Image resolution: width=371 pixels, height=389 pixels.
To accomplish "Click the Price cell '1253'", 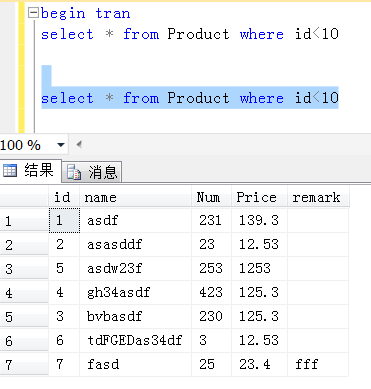I will (259, 268).
